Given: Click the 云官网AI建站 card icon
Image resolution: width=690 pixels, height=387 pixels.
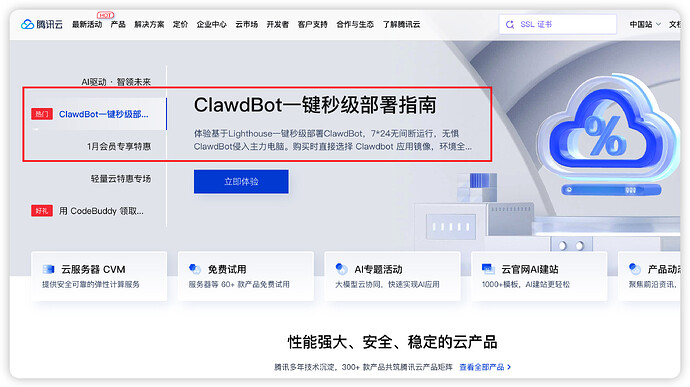Looking at the screenshot, I should (488, 269).
